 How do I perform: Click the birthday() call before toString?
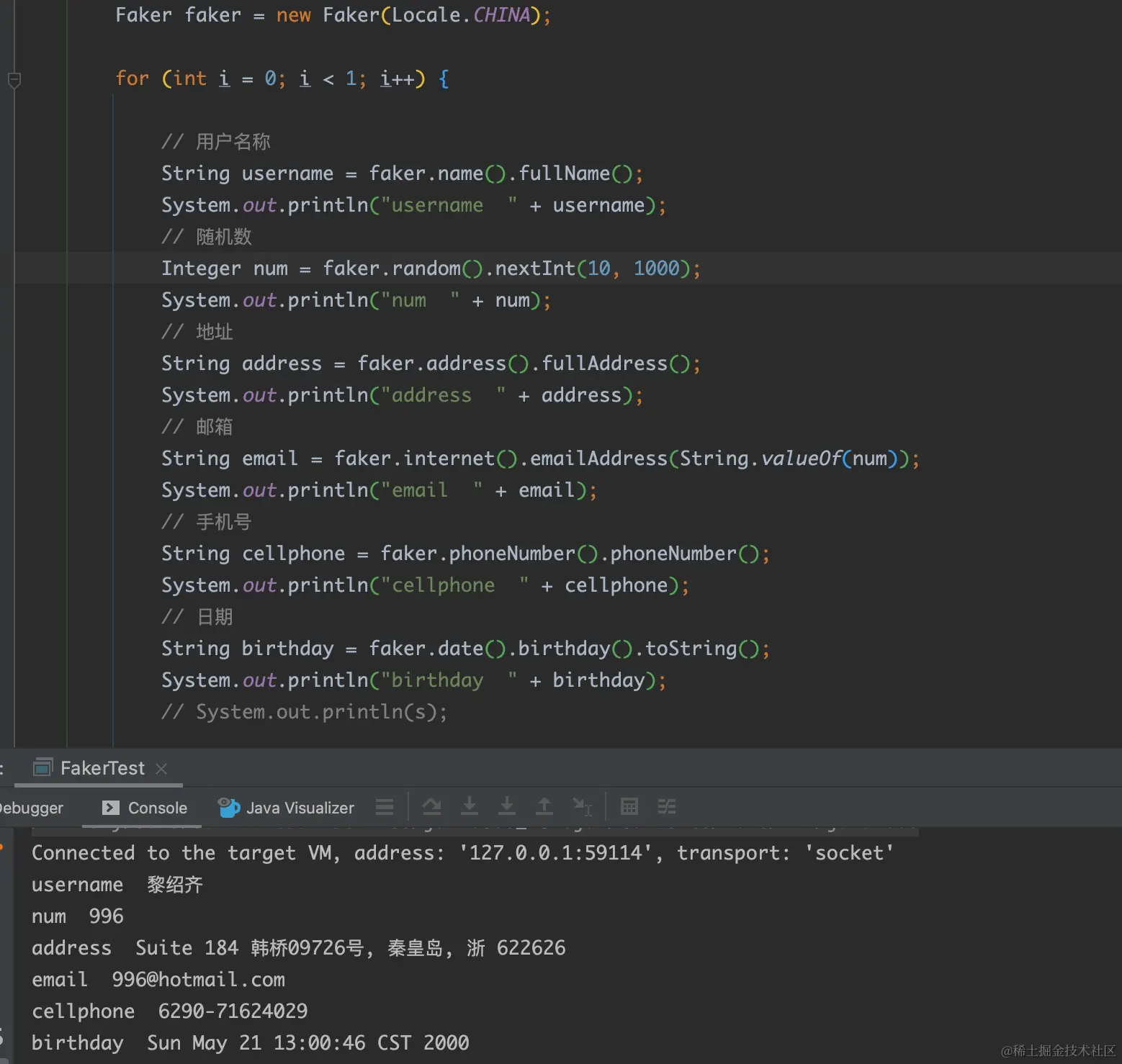(x=575, y=649)
